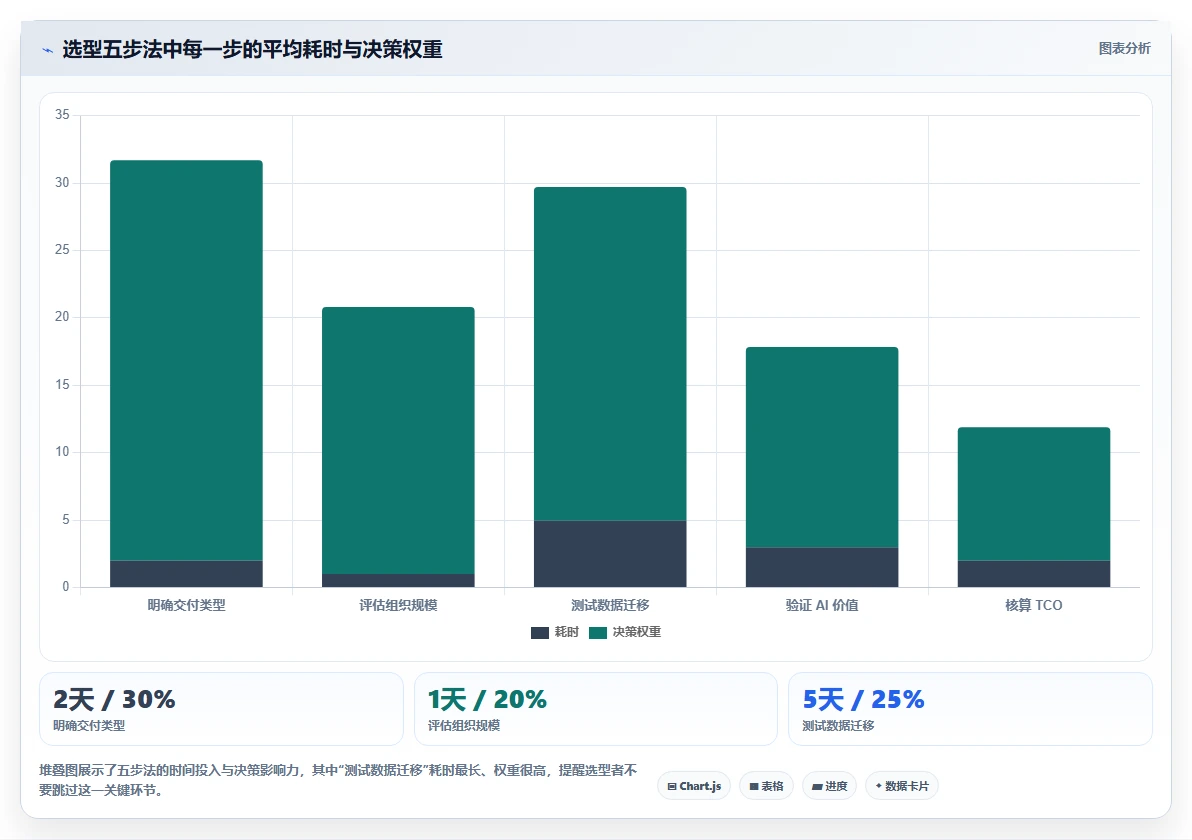Click the 测试数据迁移 caption in the third card
Screen dimensions: 1192x840
(839, 726)
